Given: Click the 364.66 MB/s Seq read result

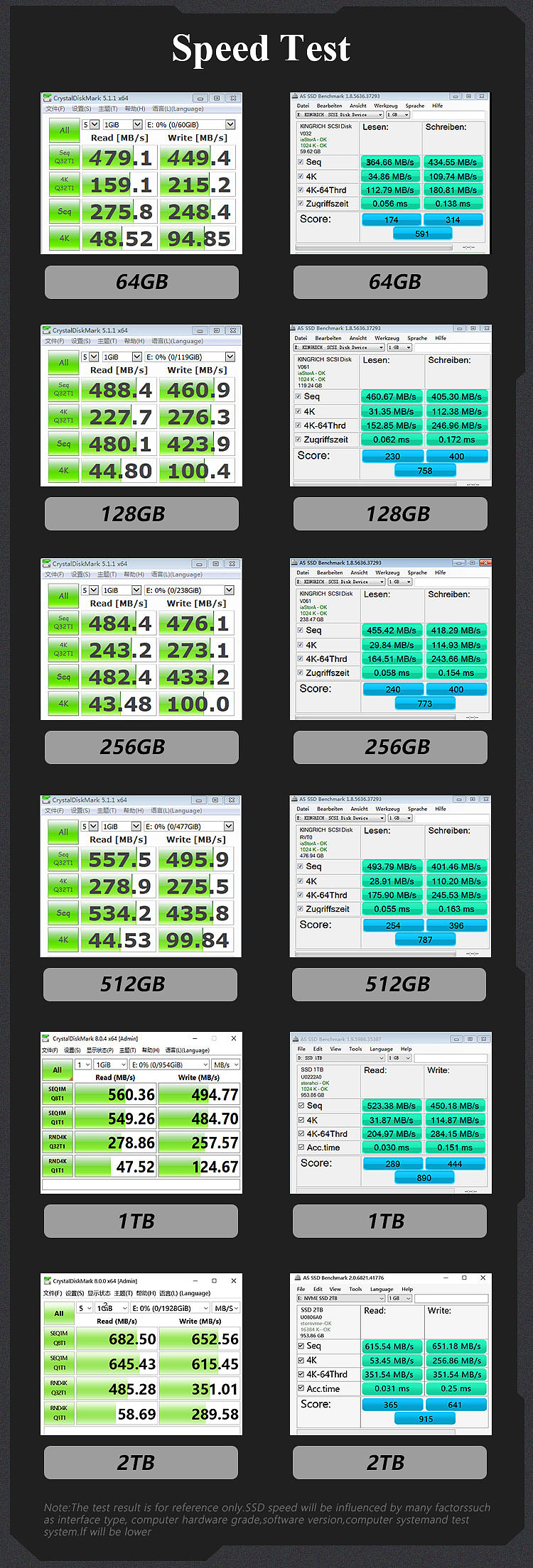Looking at the screenshot, I should 390,162.
